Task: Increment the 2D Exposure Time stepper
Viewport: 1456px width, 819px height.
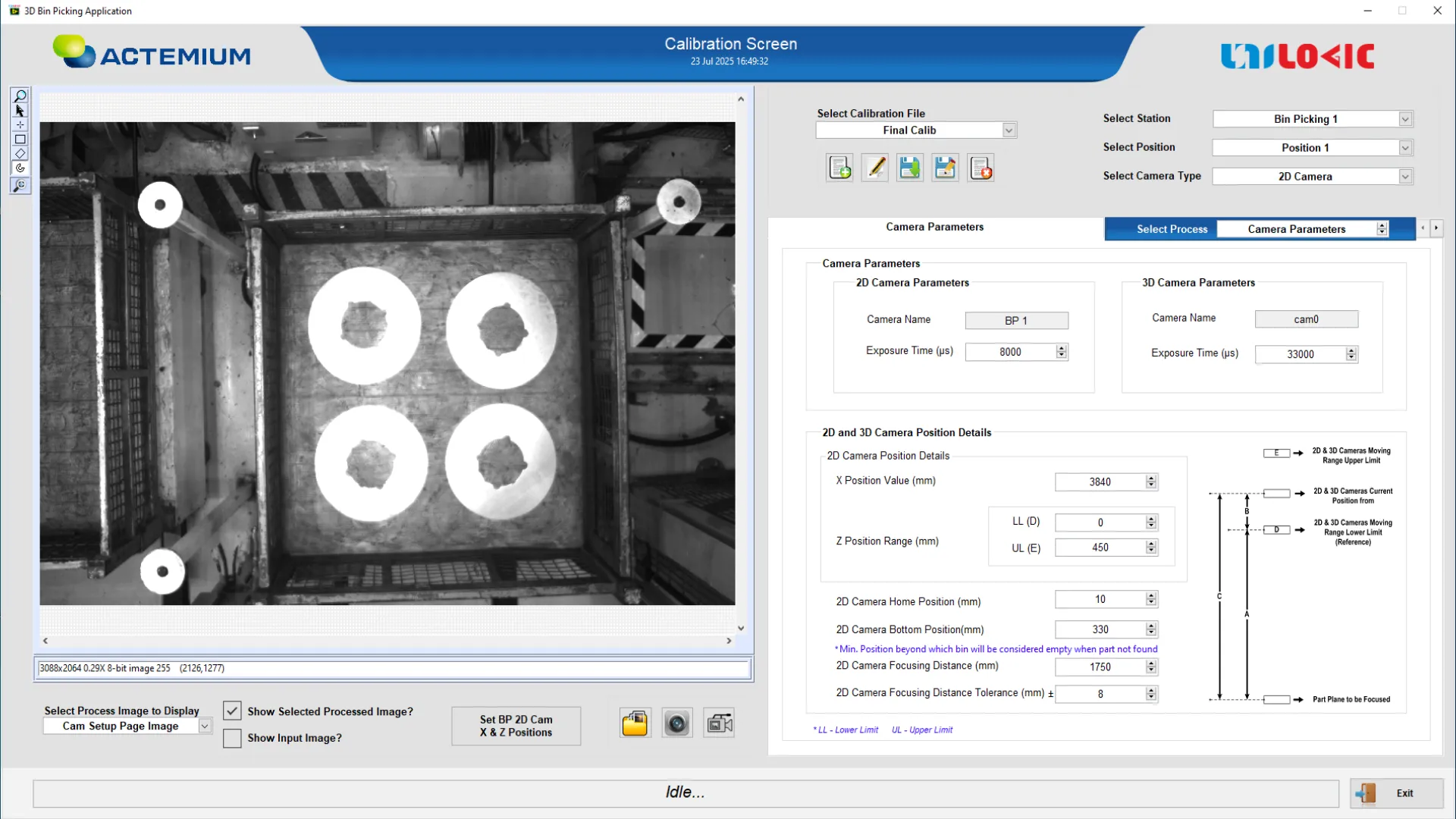Action: 1061,348
